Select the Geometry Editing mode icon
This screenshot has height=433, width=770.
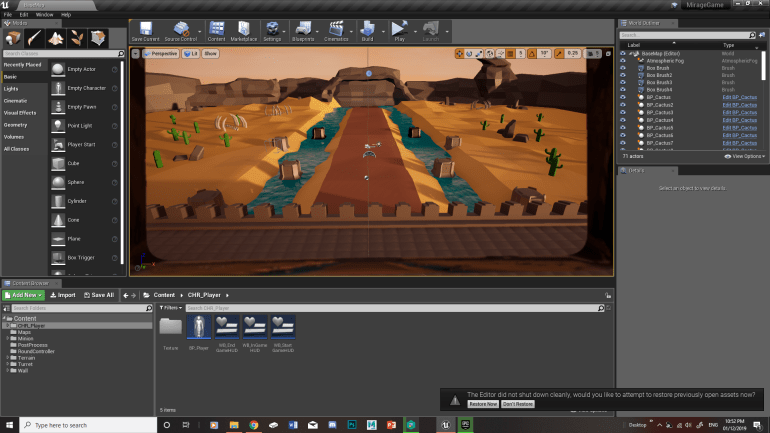pyautogui.click(x=98, y=38)
